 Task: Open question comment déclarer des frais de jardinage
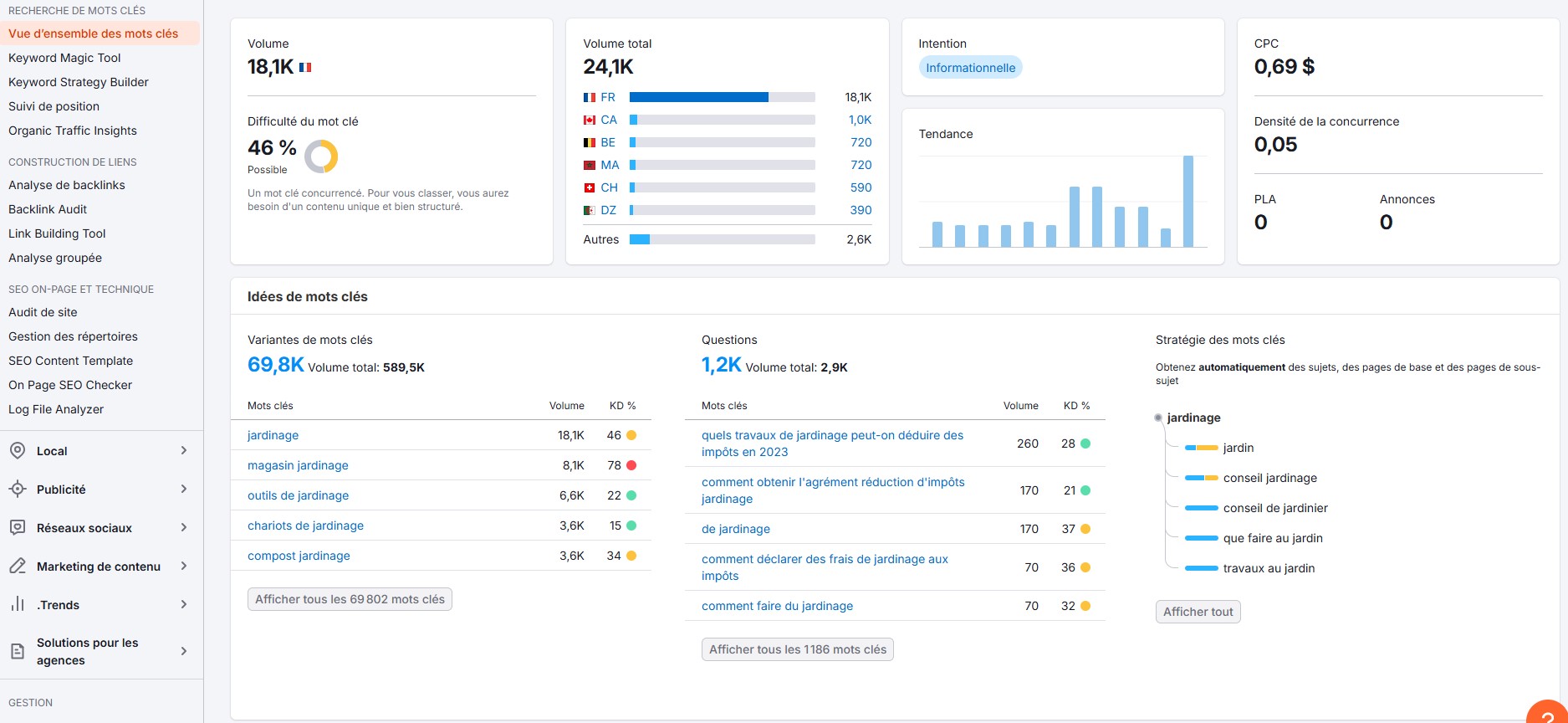click(x=825, y=567)
